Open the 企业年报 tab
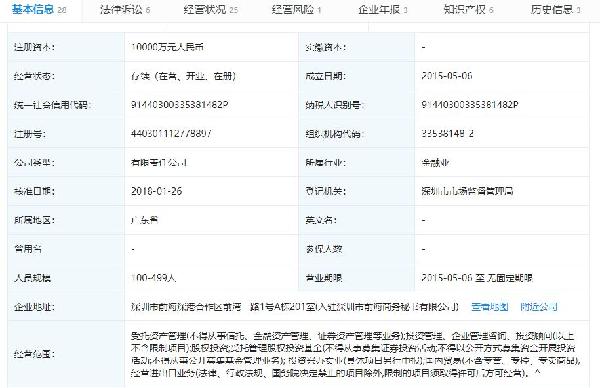Screen dimensions: 600x388 coord(383,10)
